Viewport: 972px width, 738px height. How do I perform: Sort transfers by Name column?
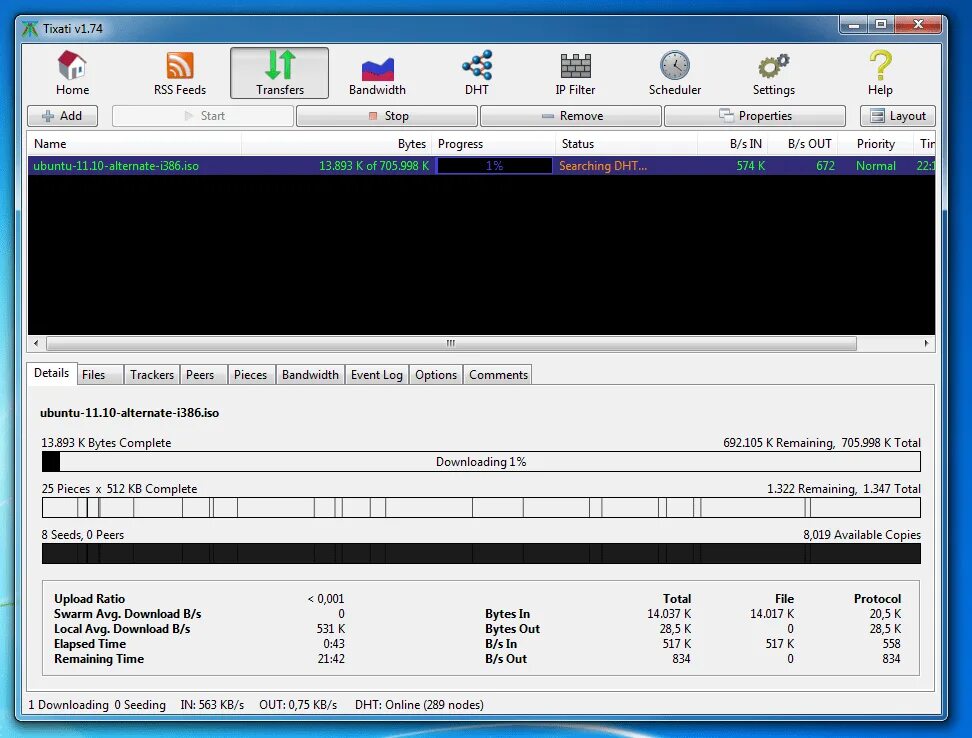(135, 144)
